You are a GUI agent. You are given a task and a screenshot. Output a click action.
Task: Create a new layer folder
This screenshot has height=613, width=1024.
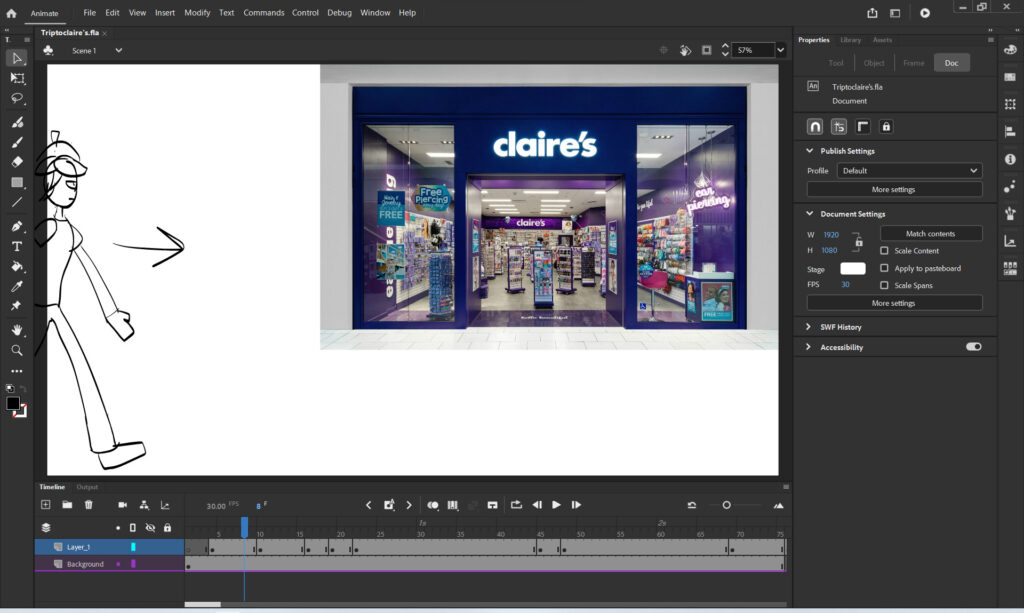coord(67,505)
